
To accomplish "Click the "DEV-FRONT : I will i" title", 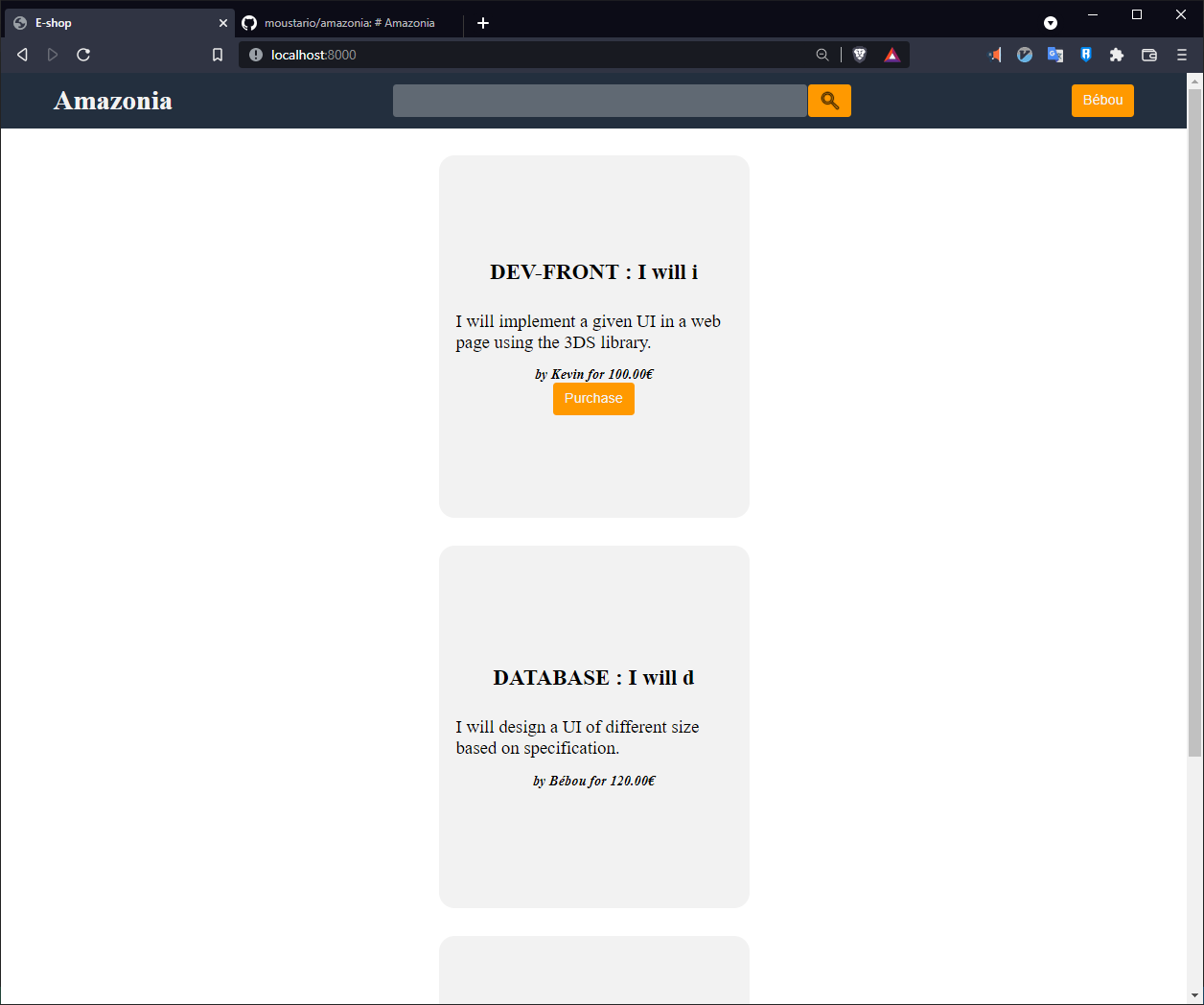I will (x=594, y=272).
